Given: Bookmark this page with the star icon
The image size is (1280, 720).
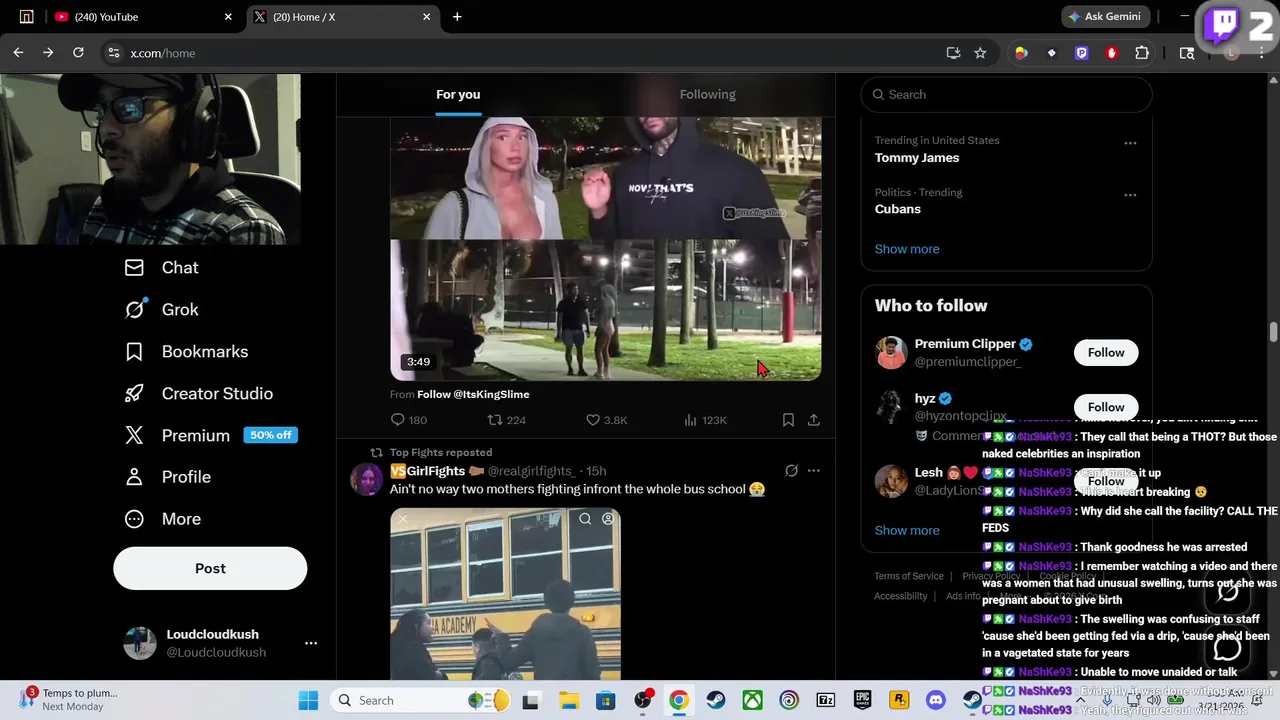Looking at the screenshot, I should point(980,53).
